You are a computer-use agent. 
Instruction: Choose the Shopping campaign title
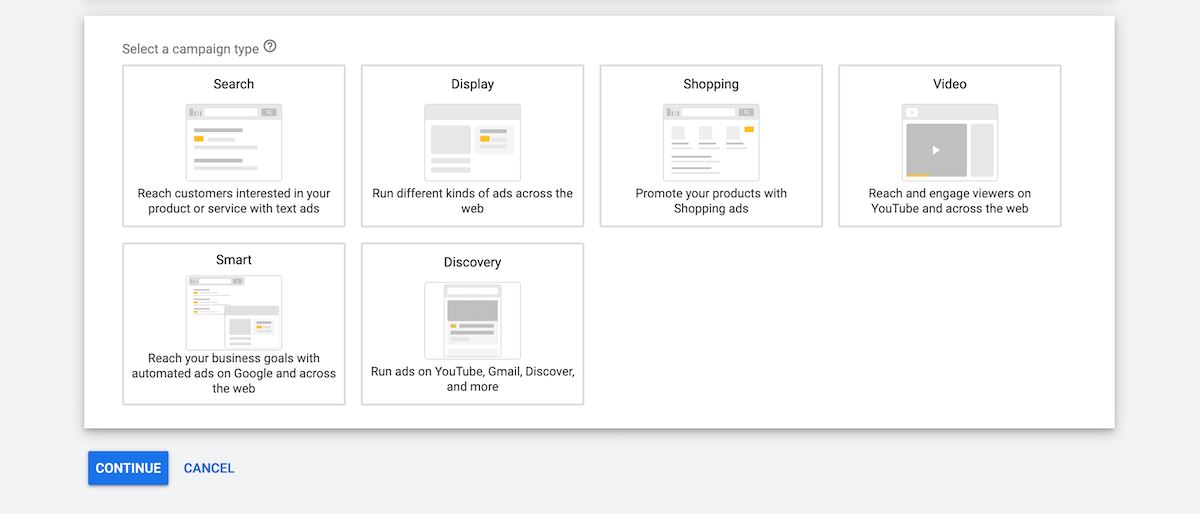coord(711,84)
